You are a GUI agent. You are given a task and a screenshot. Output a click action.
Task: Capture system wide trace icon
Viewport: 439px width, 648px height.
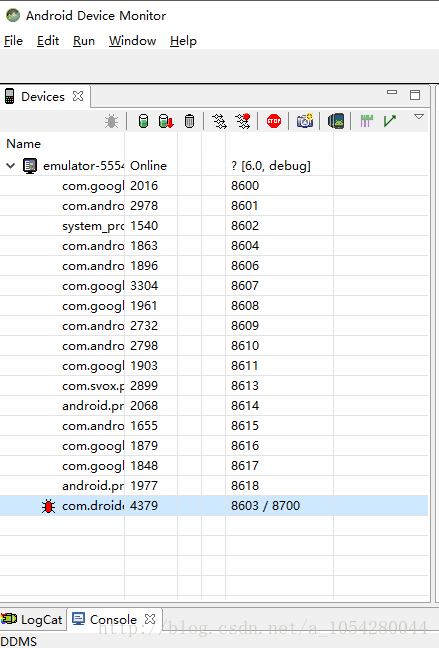tap(366, 121)
